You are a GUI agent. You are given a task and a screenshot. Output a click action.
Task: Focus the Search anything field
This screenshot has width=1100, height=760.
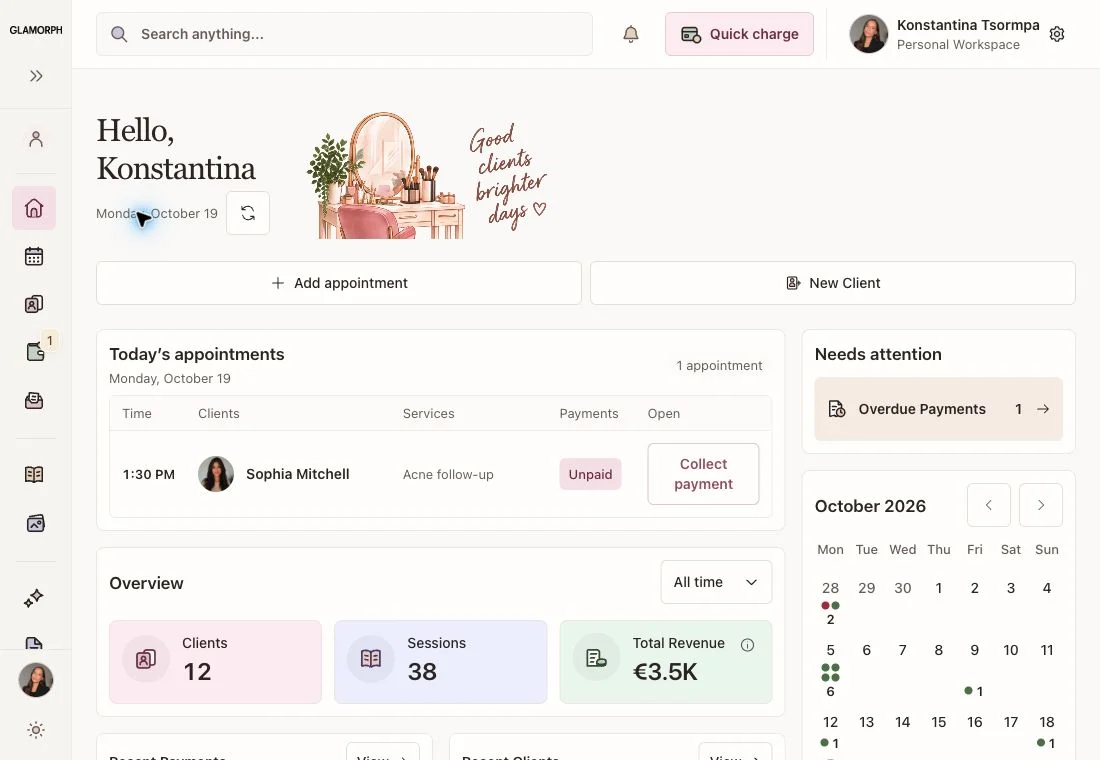344,34
